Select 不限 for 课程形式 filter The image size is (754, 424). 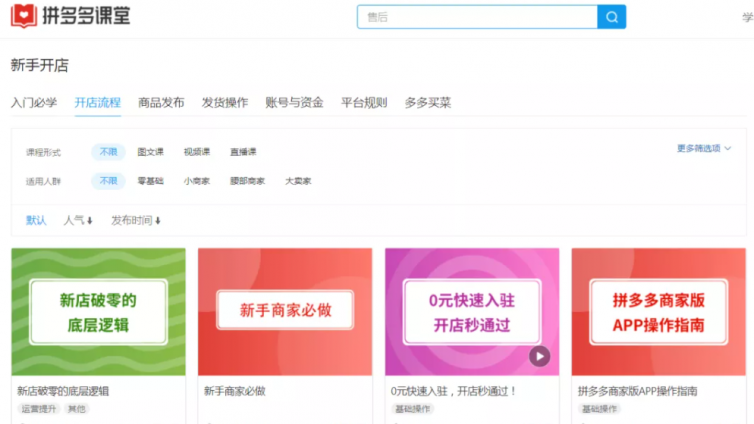coord(108,152)
